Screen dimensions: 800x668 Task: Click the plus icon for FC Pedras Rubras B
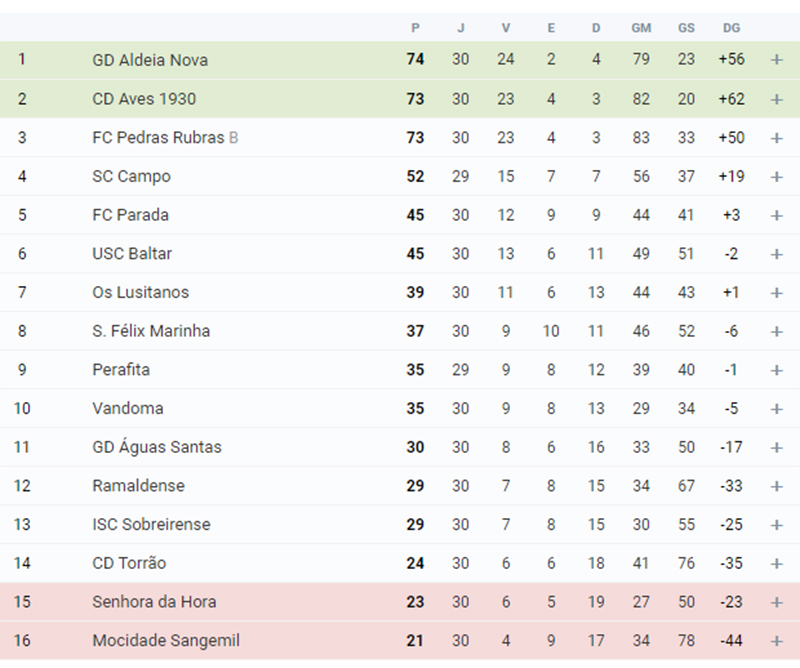776,138
